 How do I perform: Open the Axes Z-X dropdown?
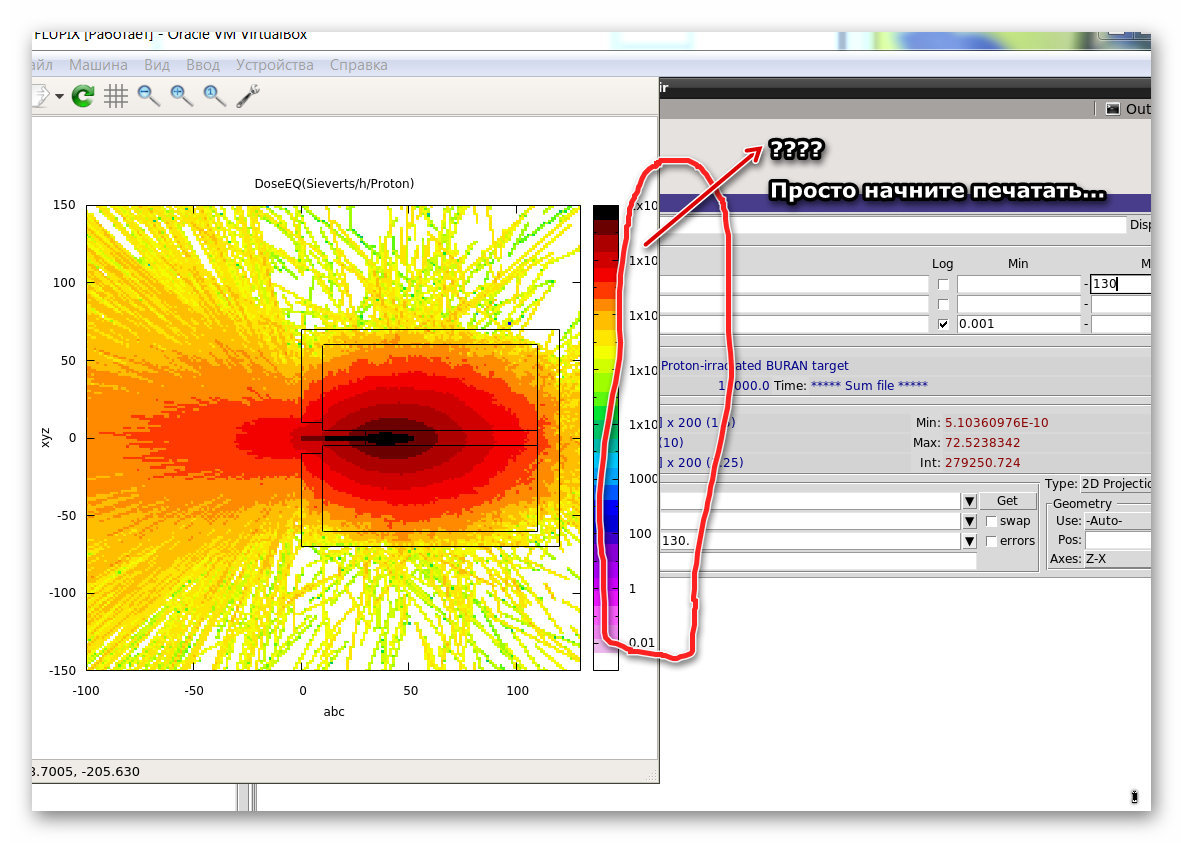coord(1117,559)
